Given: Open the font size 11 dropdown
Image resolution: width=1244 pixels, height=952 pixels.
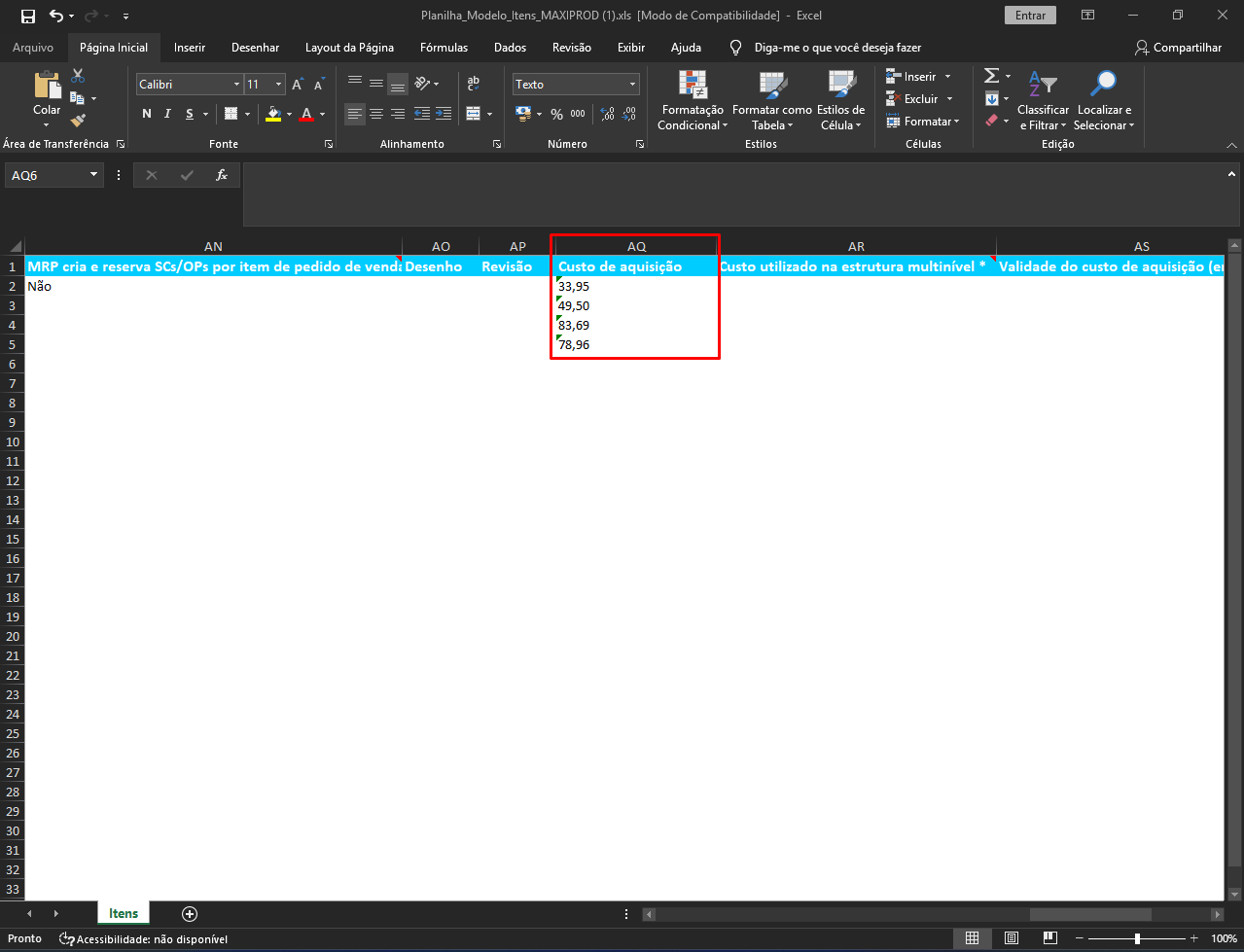Looking at the screenshot, I should [279, 85].
